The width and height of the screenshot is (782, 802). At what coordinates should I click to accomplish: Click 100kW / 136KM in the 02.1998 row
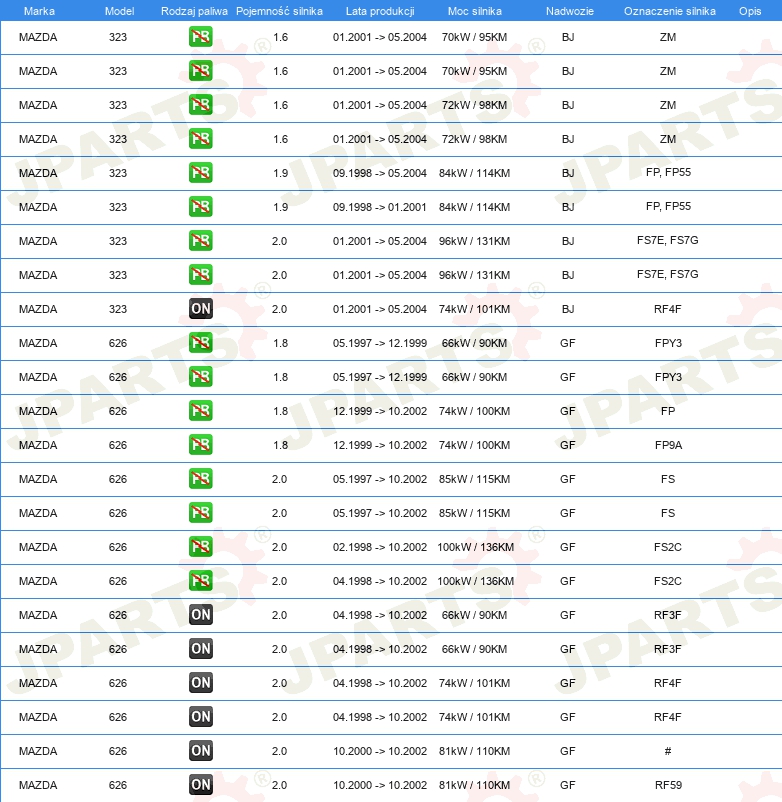475,547
